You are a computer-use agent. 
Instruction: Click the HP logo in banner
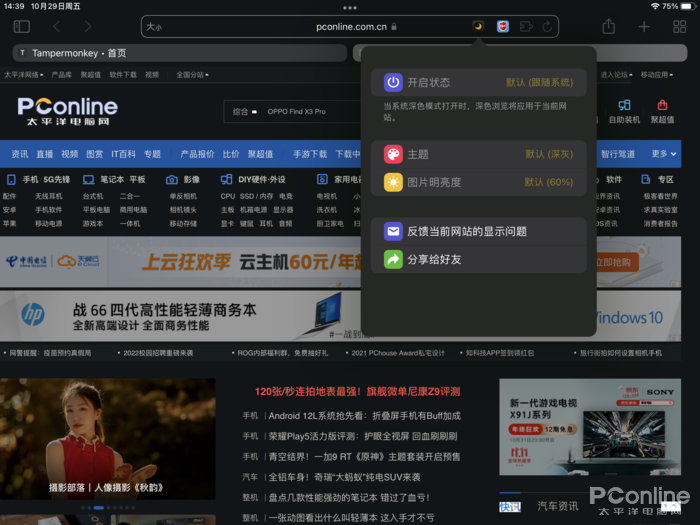click(33, 315)
